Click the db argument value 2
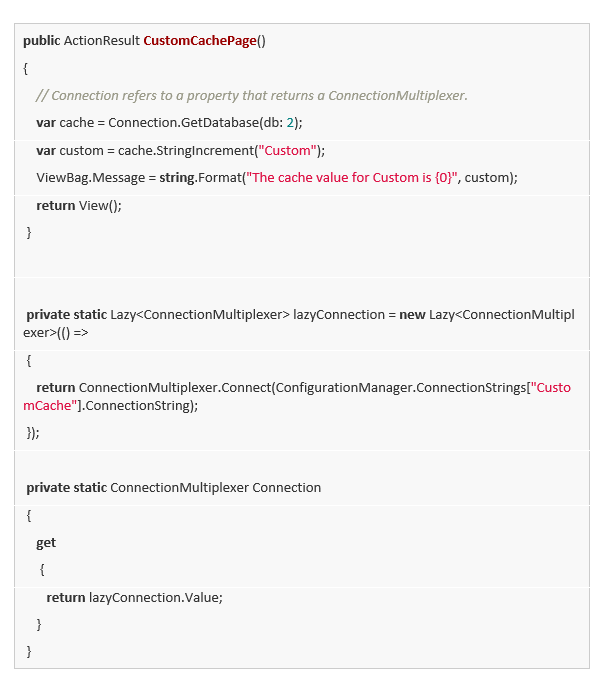This screenshot has height=688, width=611. (292, 123)
